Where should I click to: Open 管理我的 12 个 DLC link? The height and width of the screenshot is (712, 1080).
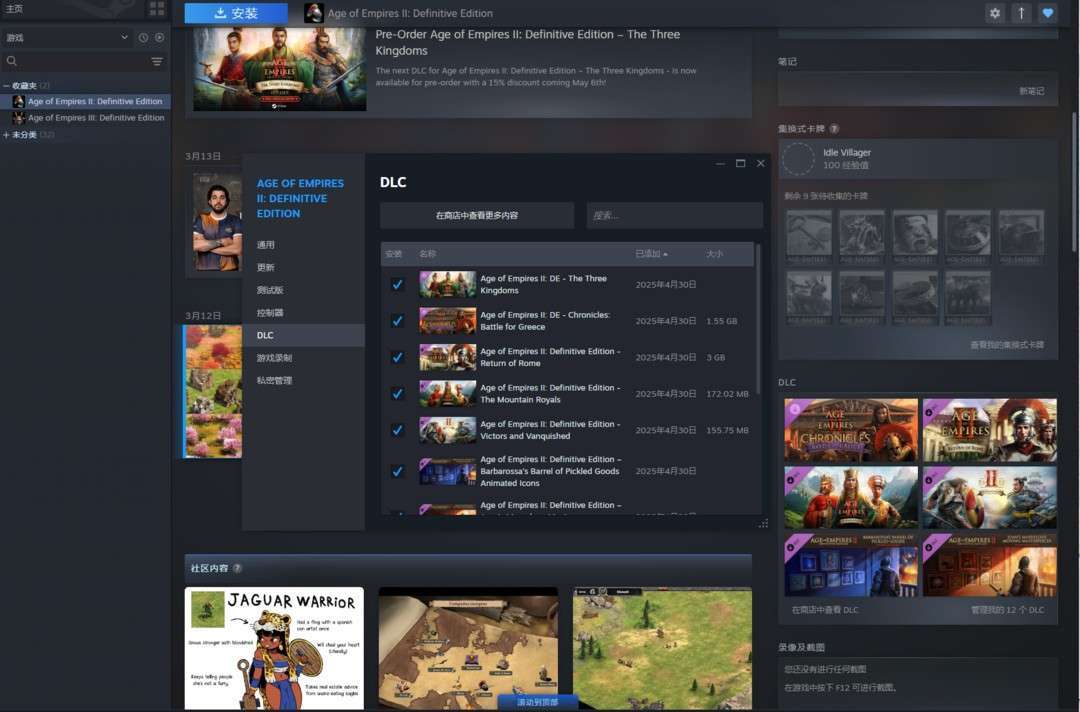1007,610
